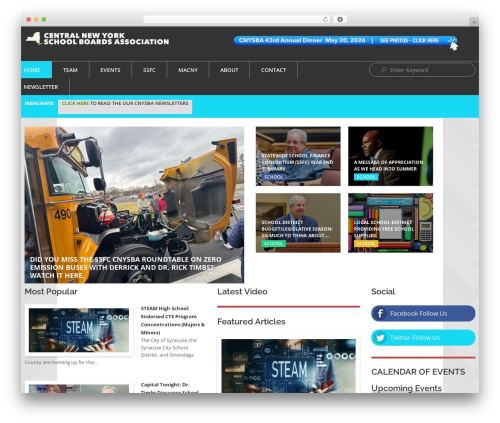Click the Most Popular heading

(x=51, y=292)
